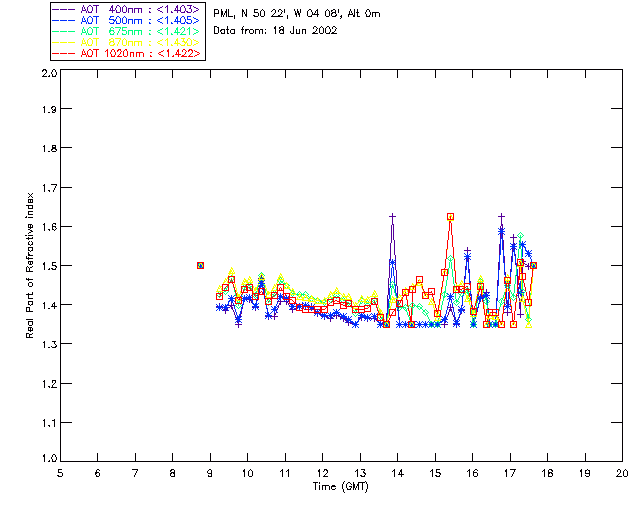Click the x-axis label 8
640x512 pixels.
[x=172, y=473]
